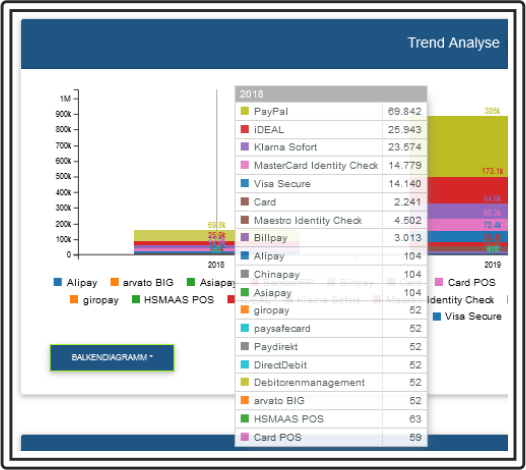Open the BALKENDIAGRAMM chart type dropdown
This screenshot has width=526, height=470.
pos(112,357)
